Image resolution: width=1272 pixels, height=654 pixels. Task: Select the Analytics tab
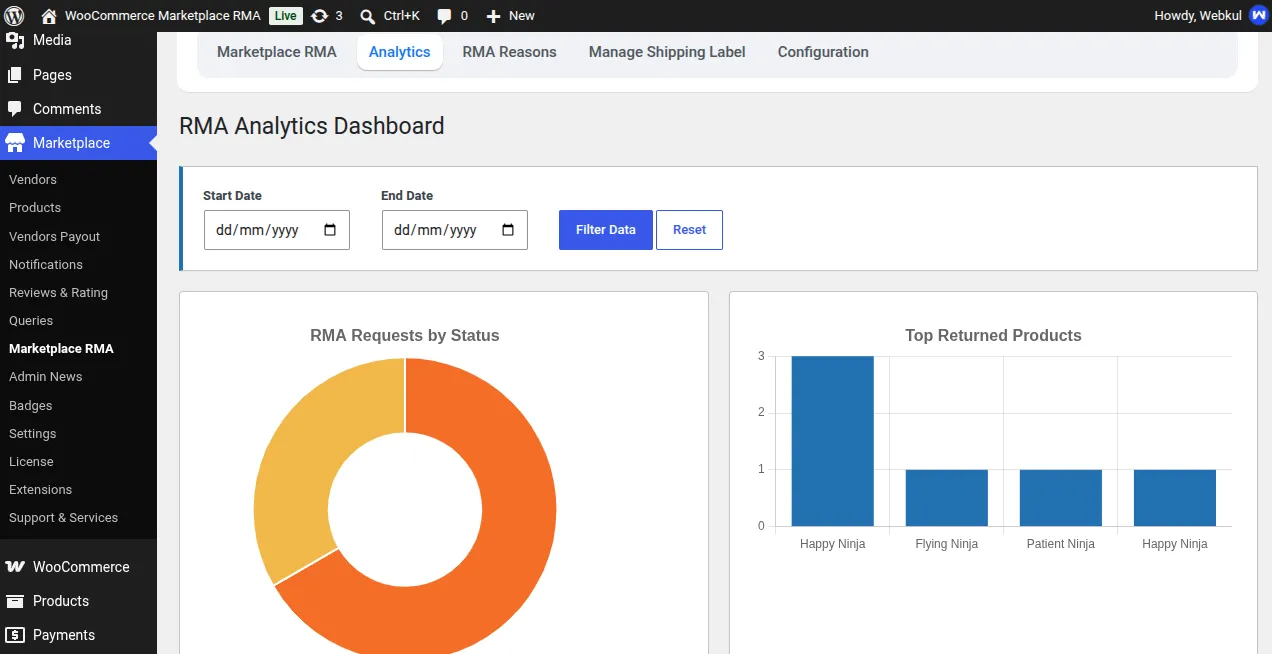pyautogui.click(x=400, y=52)
